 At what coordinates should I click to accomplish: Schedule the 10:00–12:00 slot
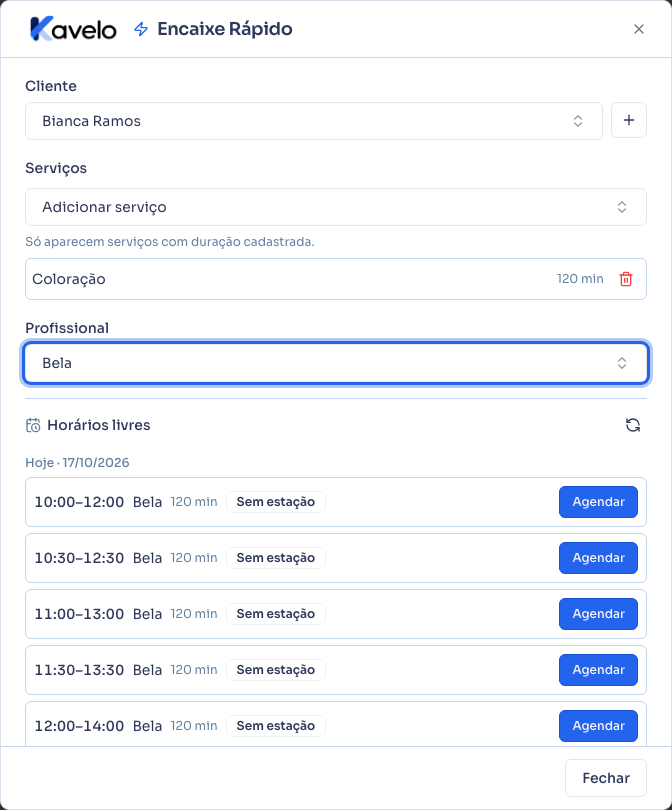click(598, 502)
